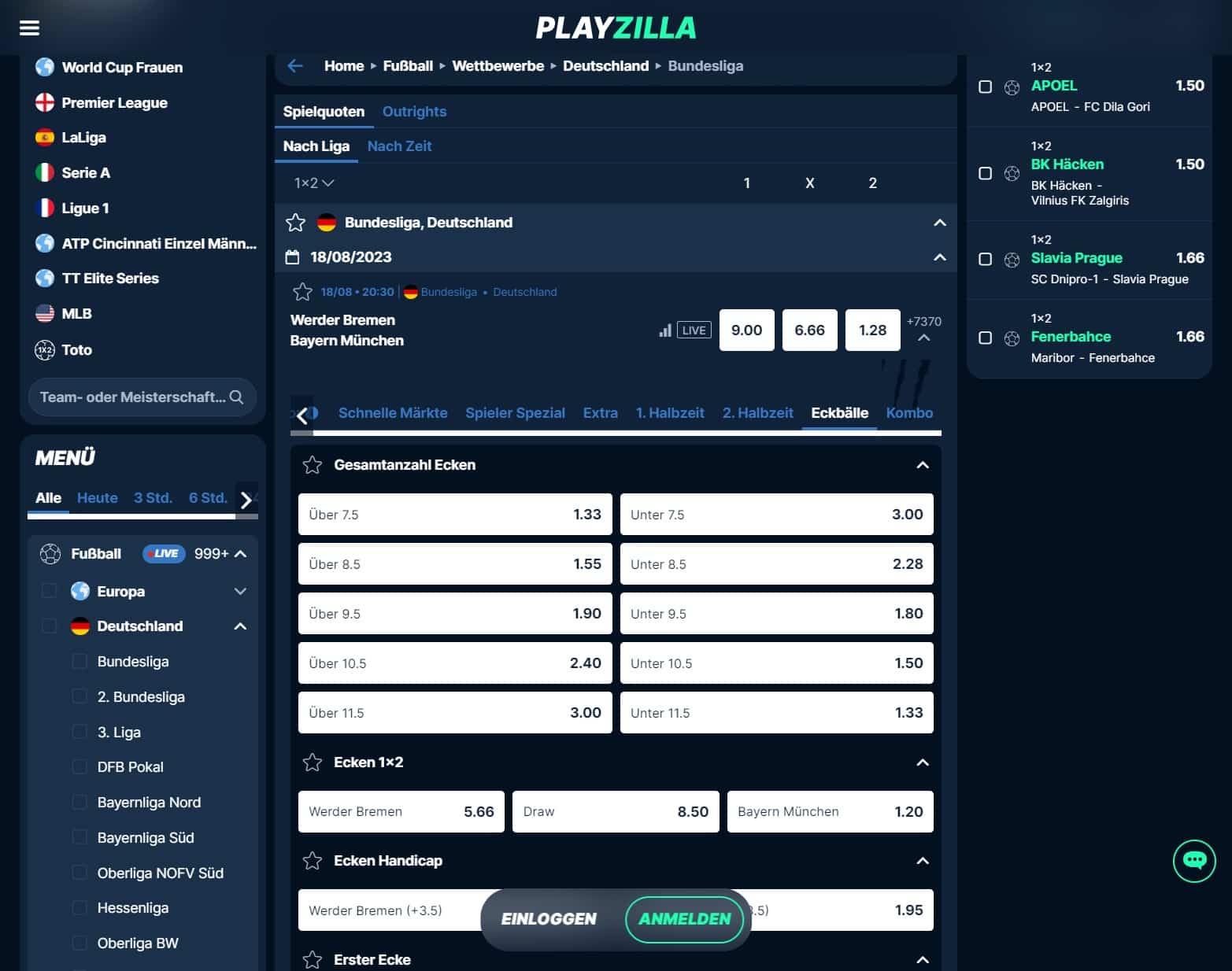
Task: Favorite the Erster Ecke market
Action: point(313,960)
